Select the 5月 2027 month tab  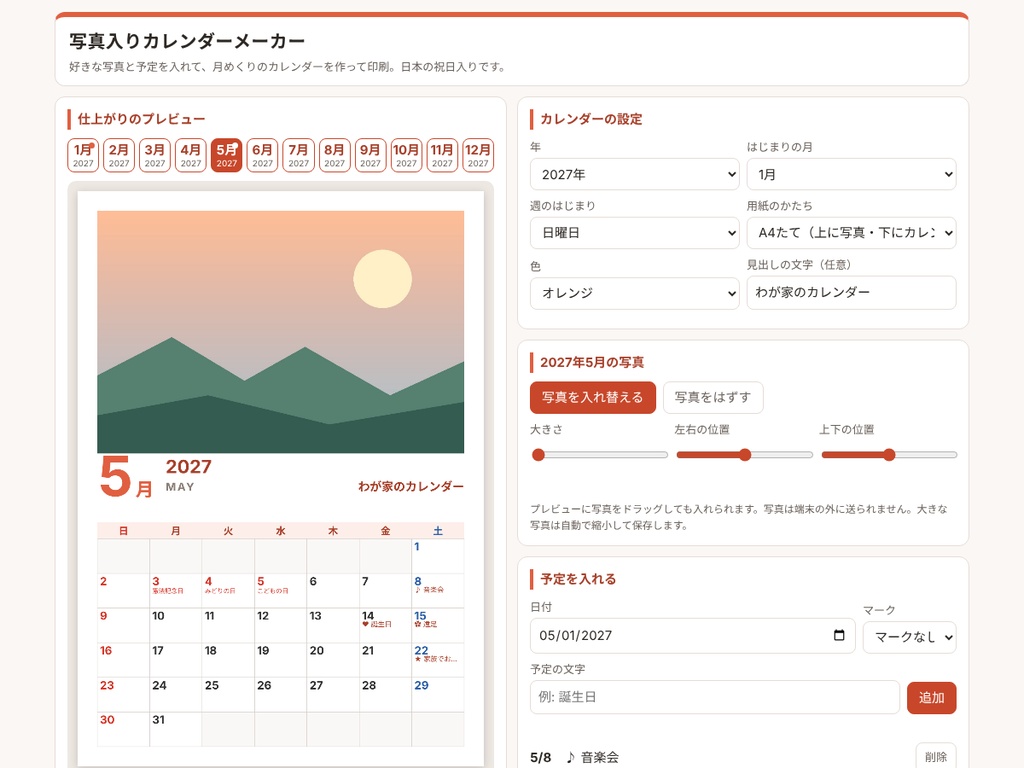click(227, 155)
